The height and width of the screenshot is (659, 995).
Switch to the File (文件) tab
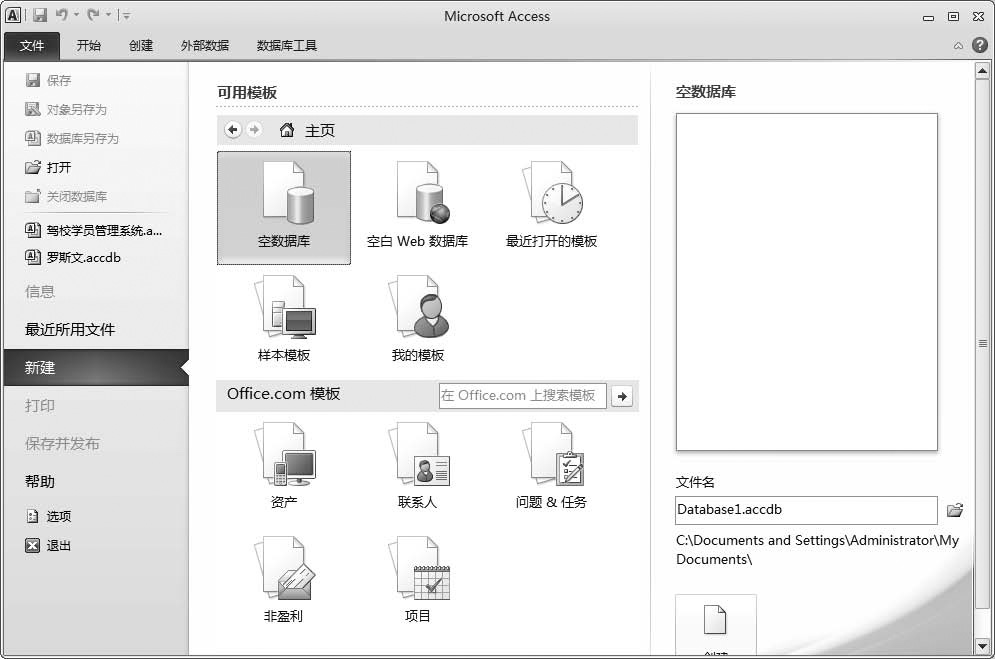point(32,46)
